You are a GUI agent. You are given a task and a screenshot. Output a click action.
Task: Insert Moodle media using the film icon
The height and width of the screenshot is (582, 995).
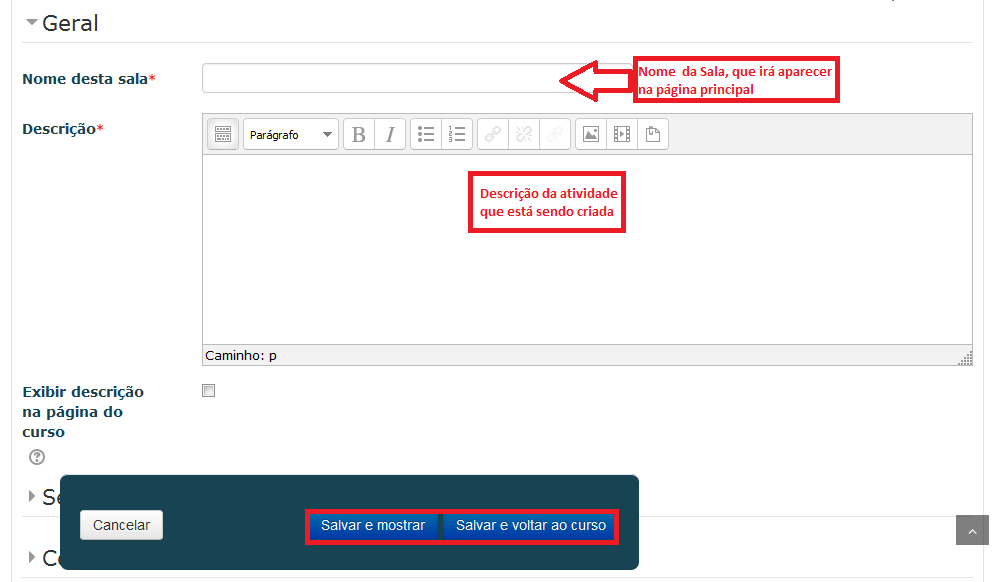(x=622, y=135)
